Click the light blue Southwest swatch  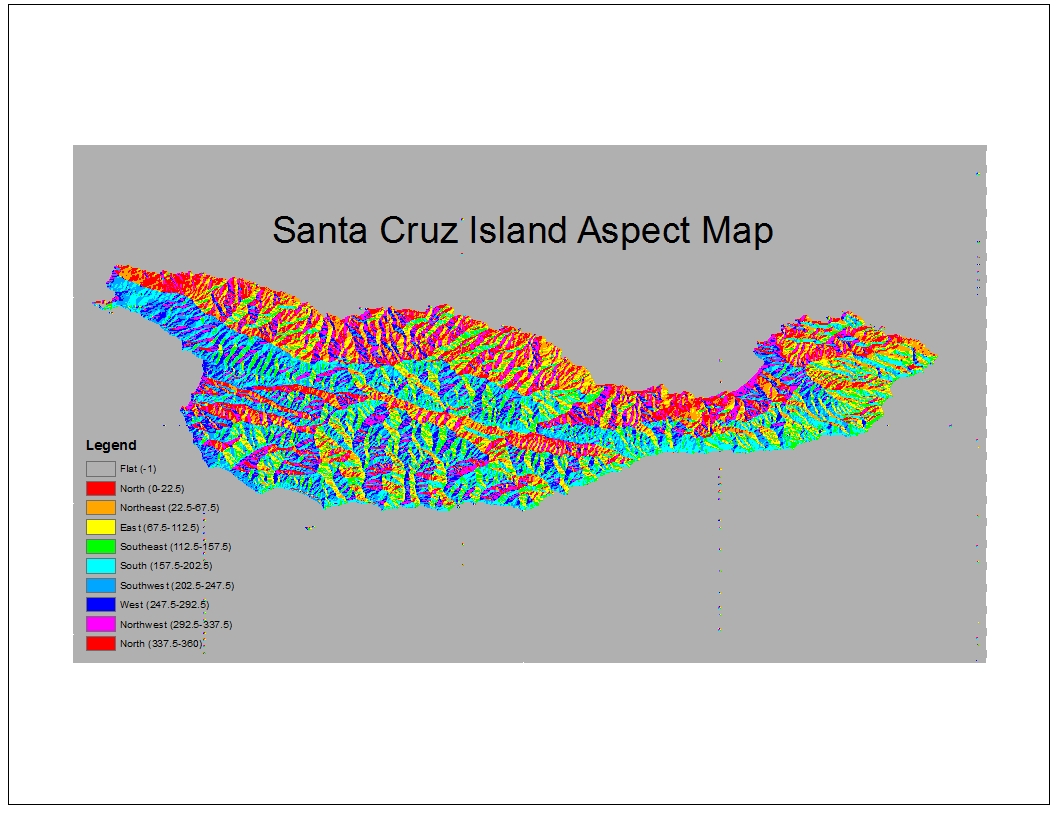pos(100,585)
